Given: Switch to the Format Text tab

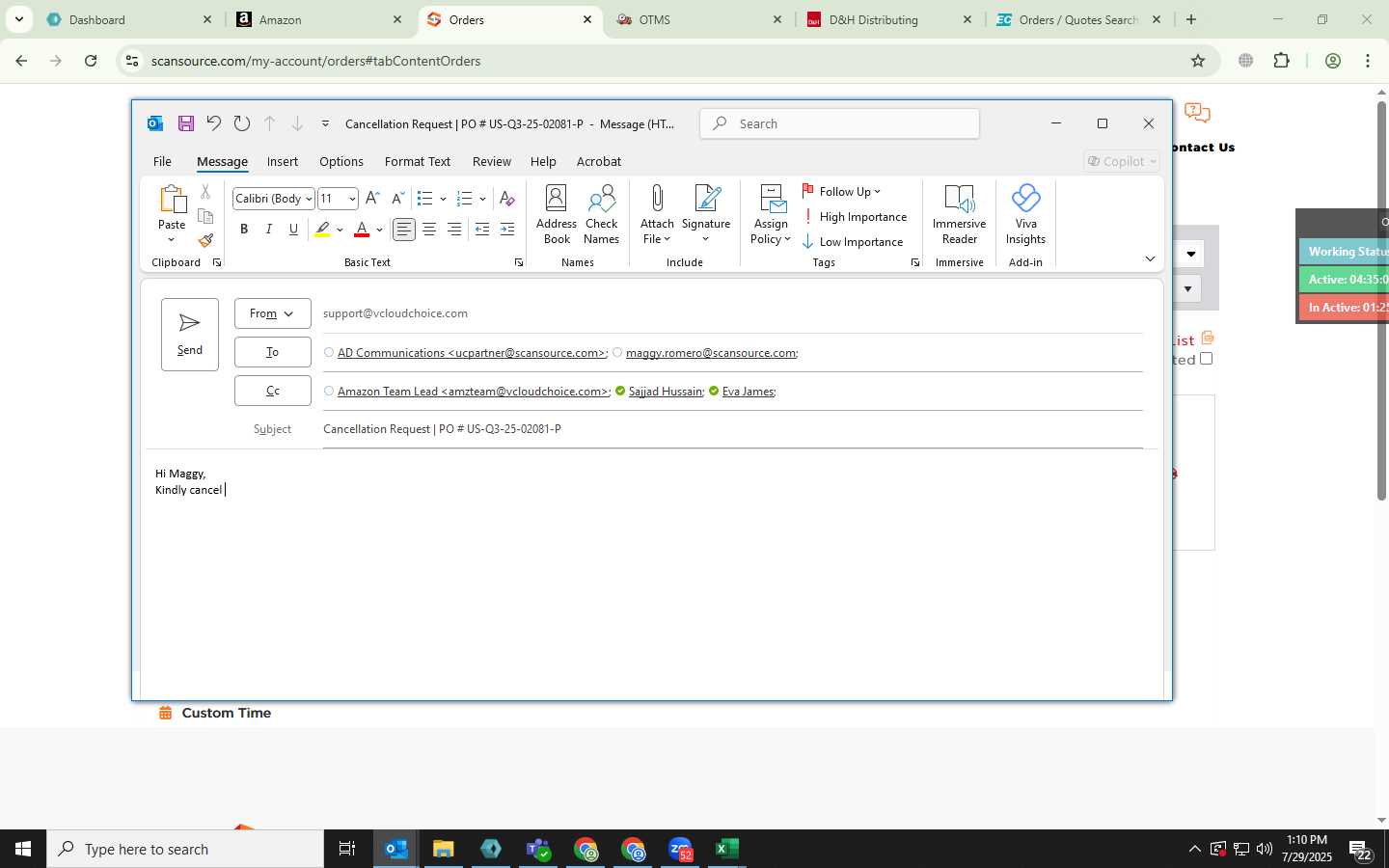Looking at the screenshot, I should click(x=418, y=161).
